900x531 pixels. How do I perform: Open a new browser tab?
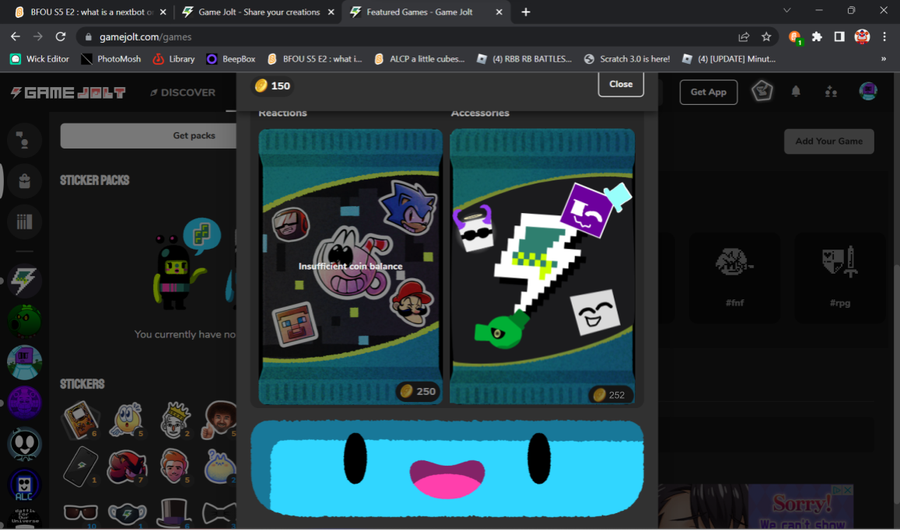tap(525, 12)
